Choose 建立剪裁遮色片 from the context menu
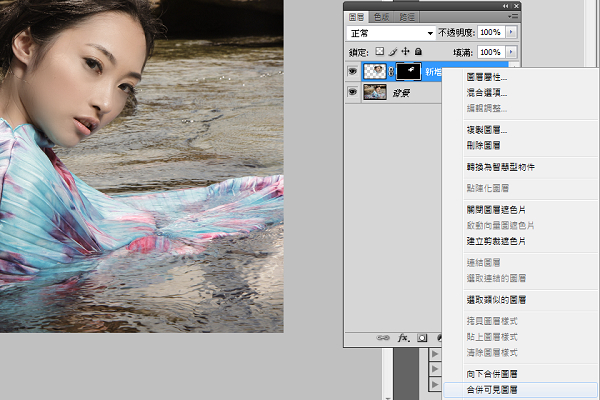This screenshot has height=400, width=600. coord(496,241)
